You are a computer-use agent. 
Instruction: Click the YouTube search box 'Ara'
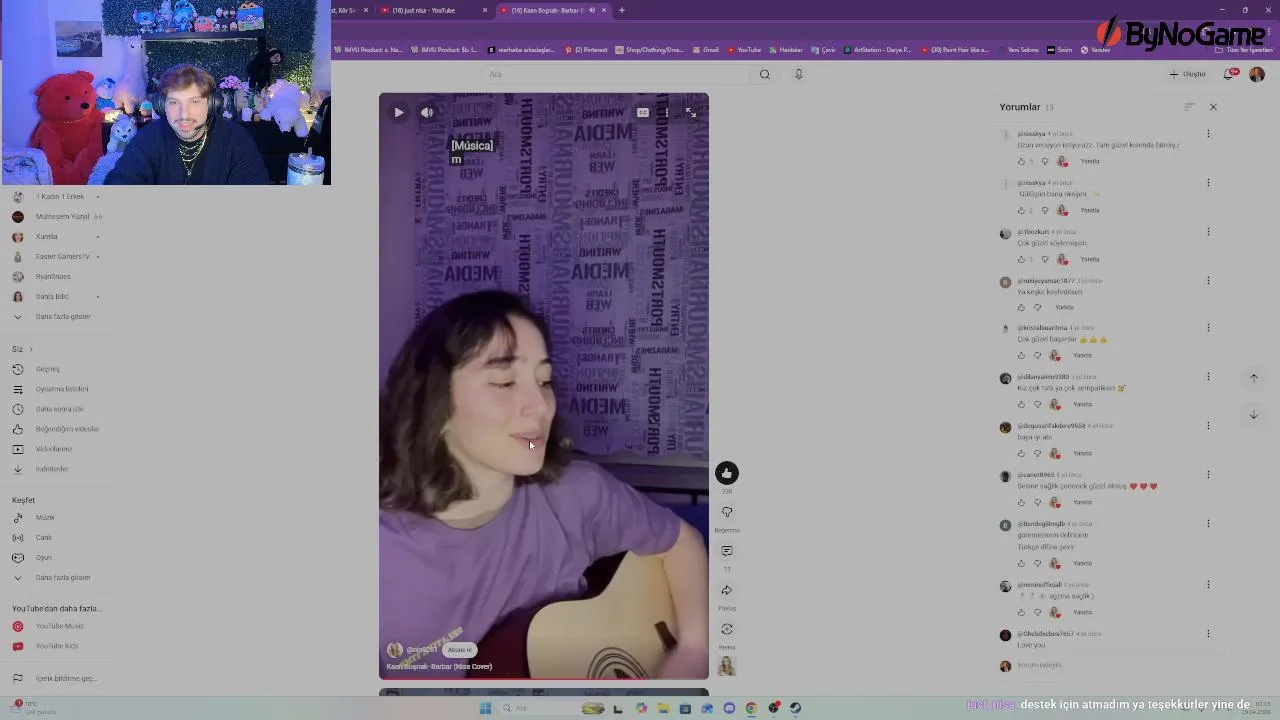click(616, 74)
